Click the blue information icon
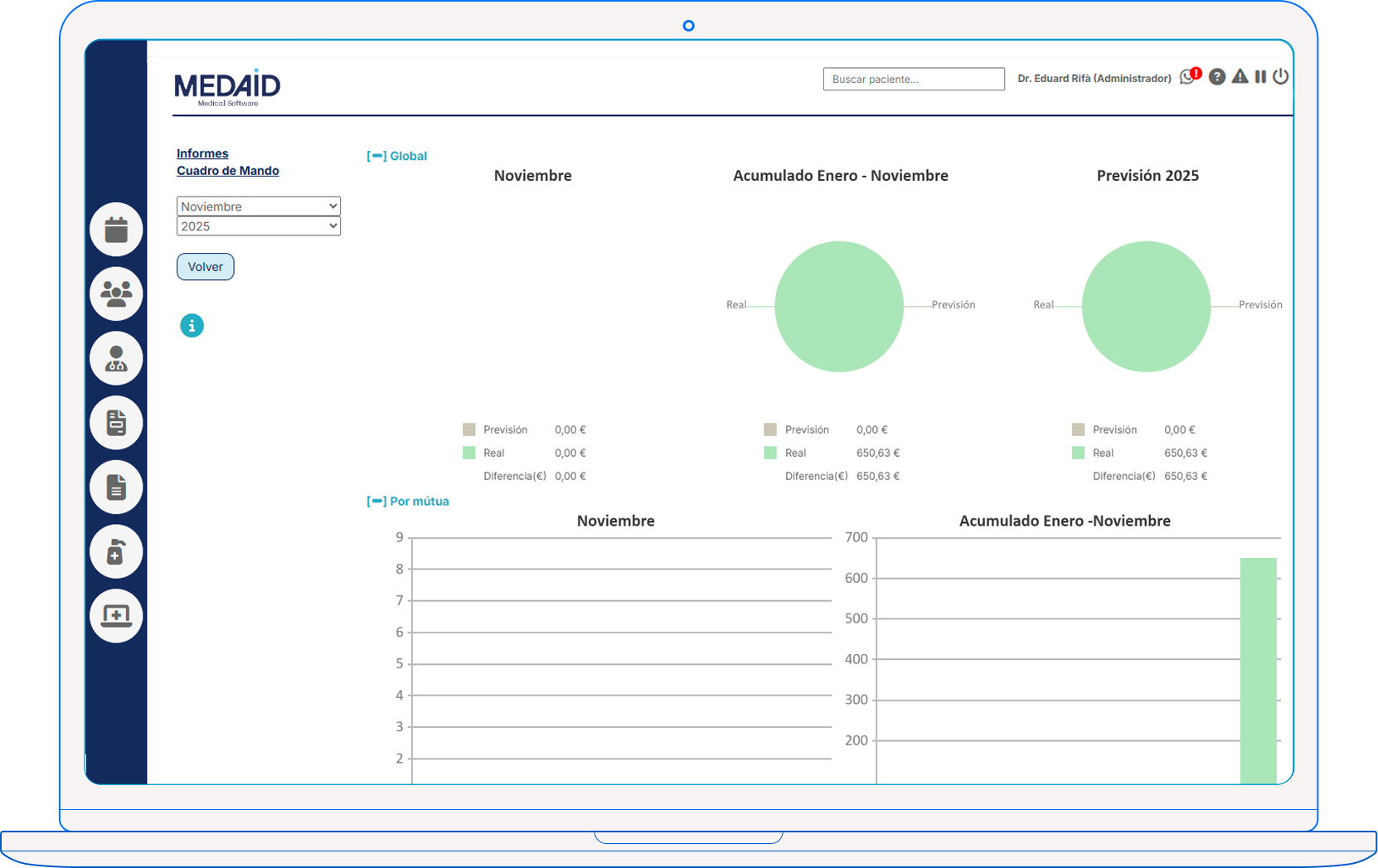 [192, 326]
